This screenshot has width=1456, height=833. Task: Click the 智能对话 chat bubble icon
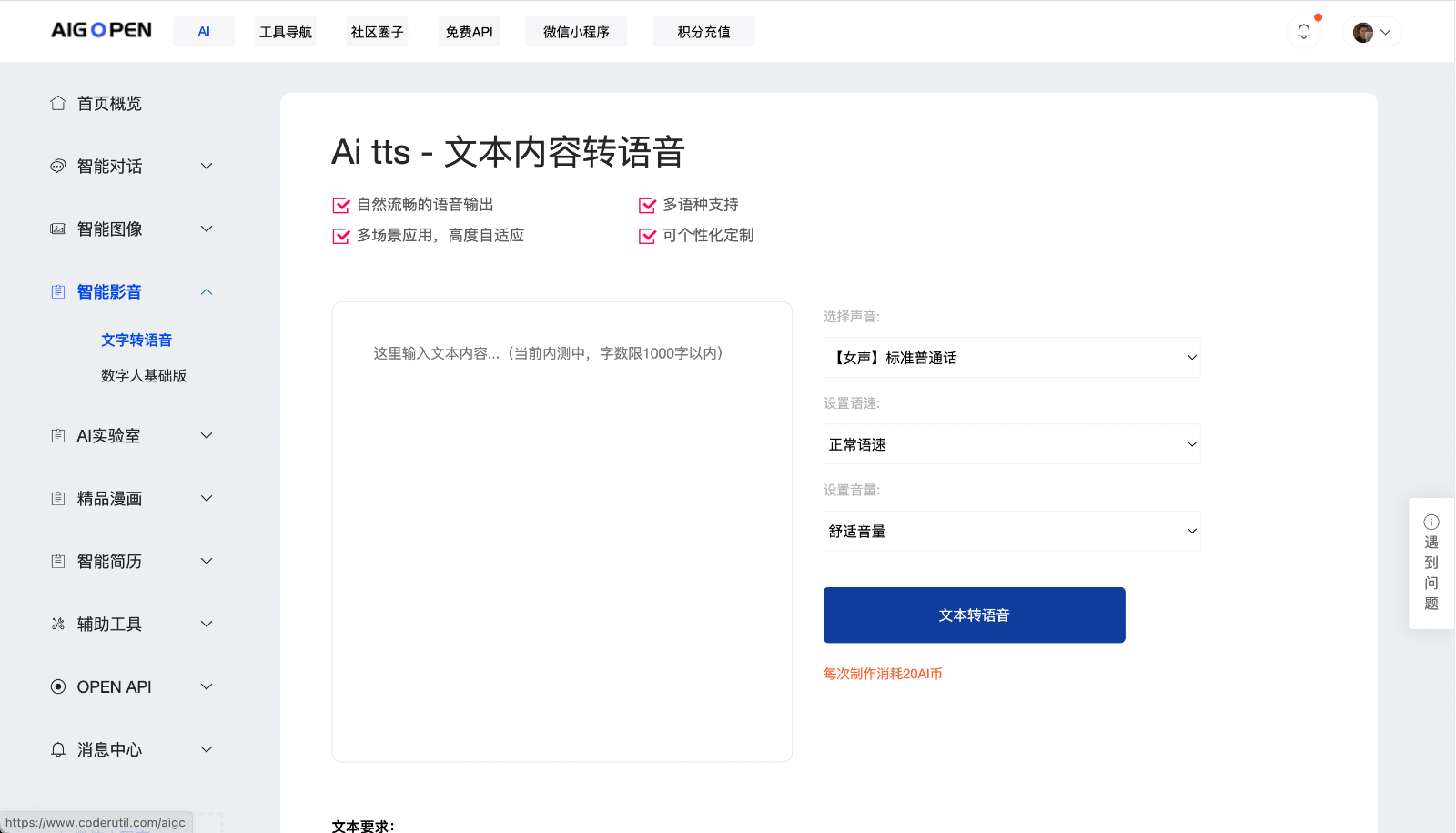57,166
